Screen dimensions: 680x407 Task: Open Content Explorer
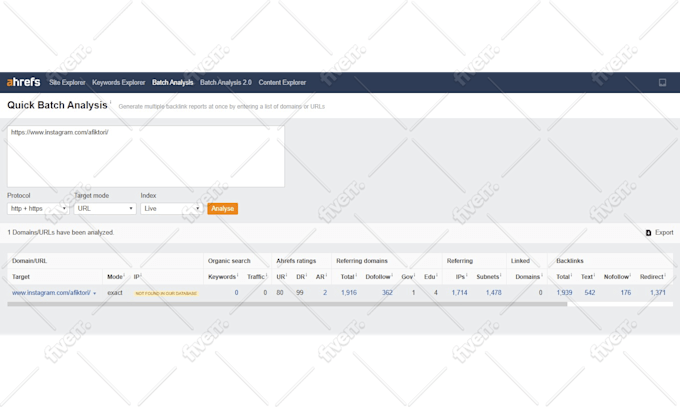coord(282,82)
